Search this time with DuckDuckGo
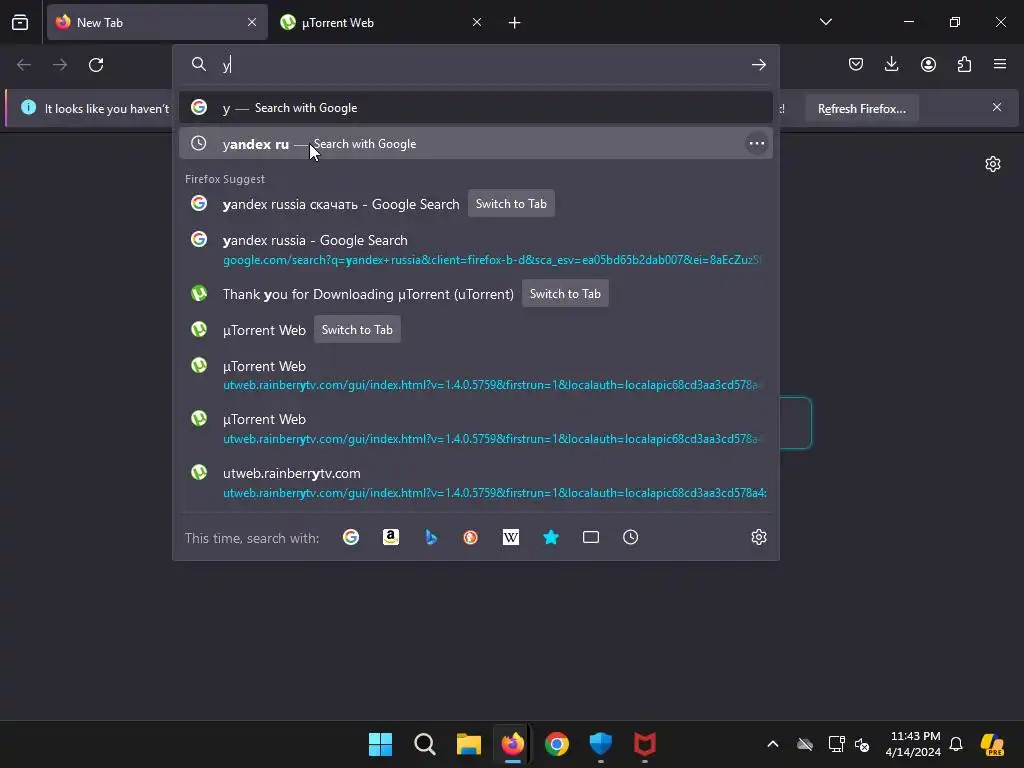 (470, 537)
